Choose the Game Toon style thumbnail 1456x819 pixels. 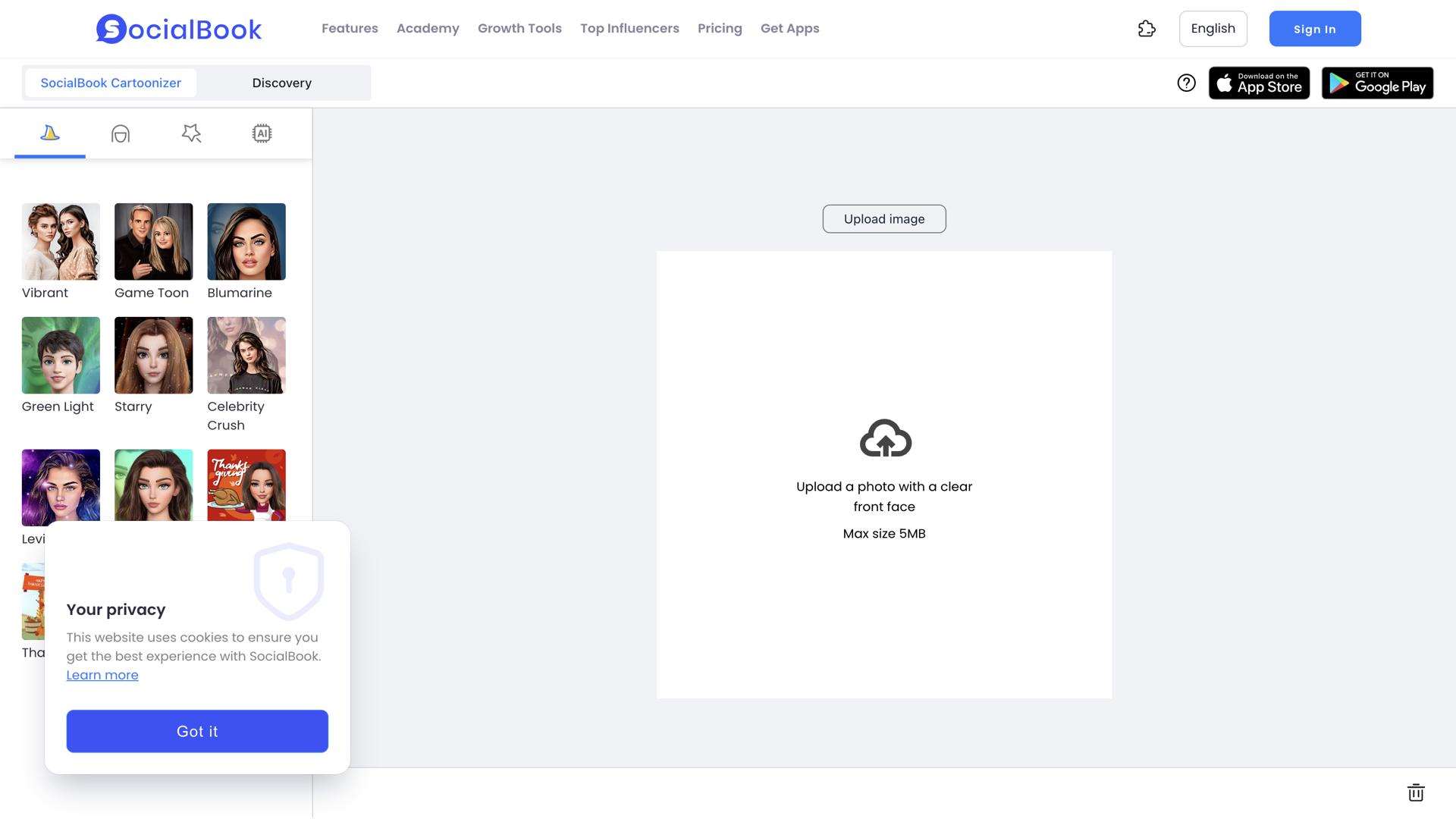tap(154, 242)
